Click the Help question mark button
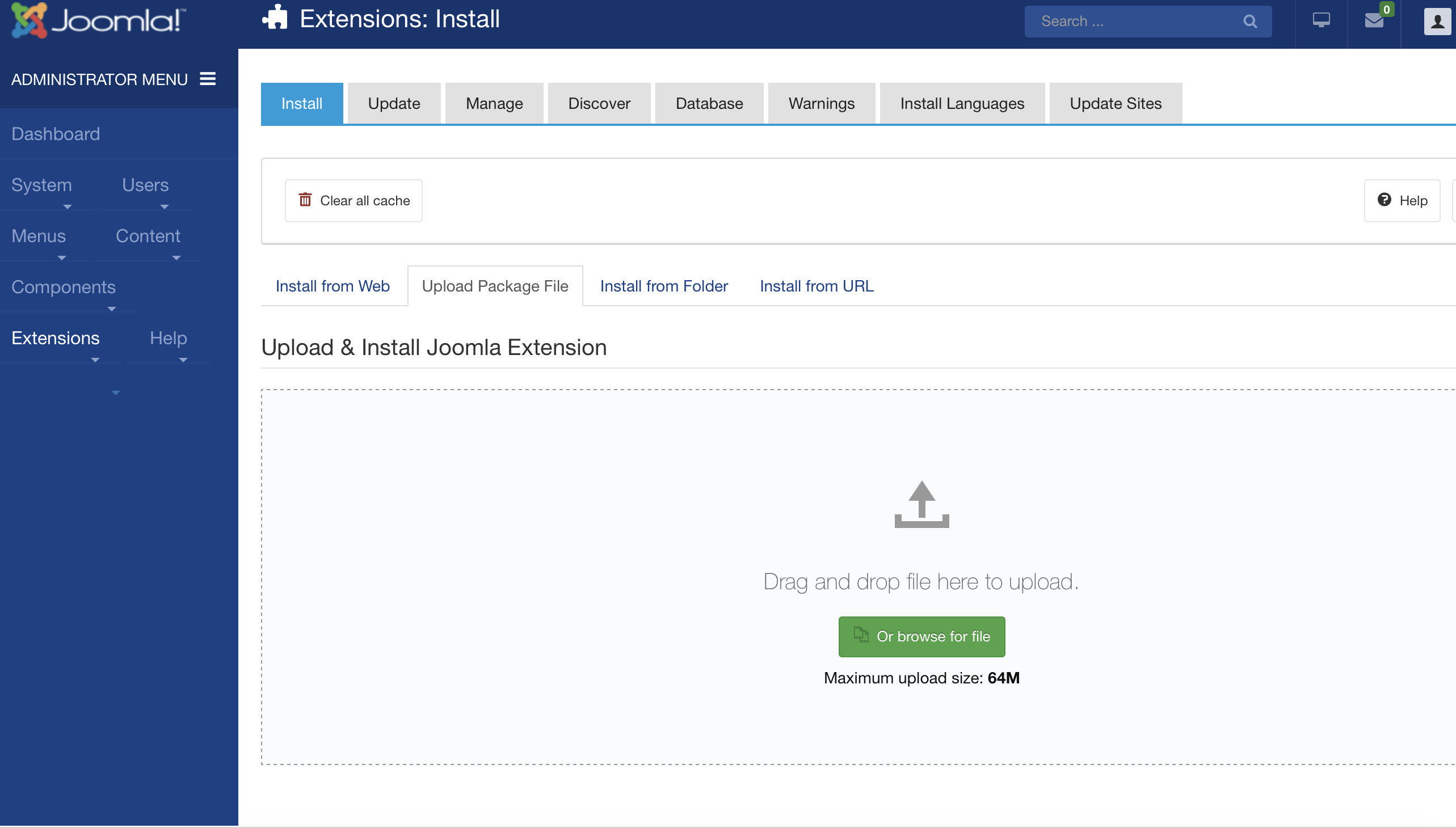Screen dimensions: 1456x828 1402,201
